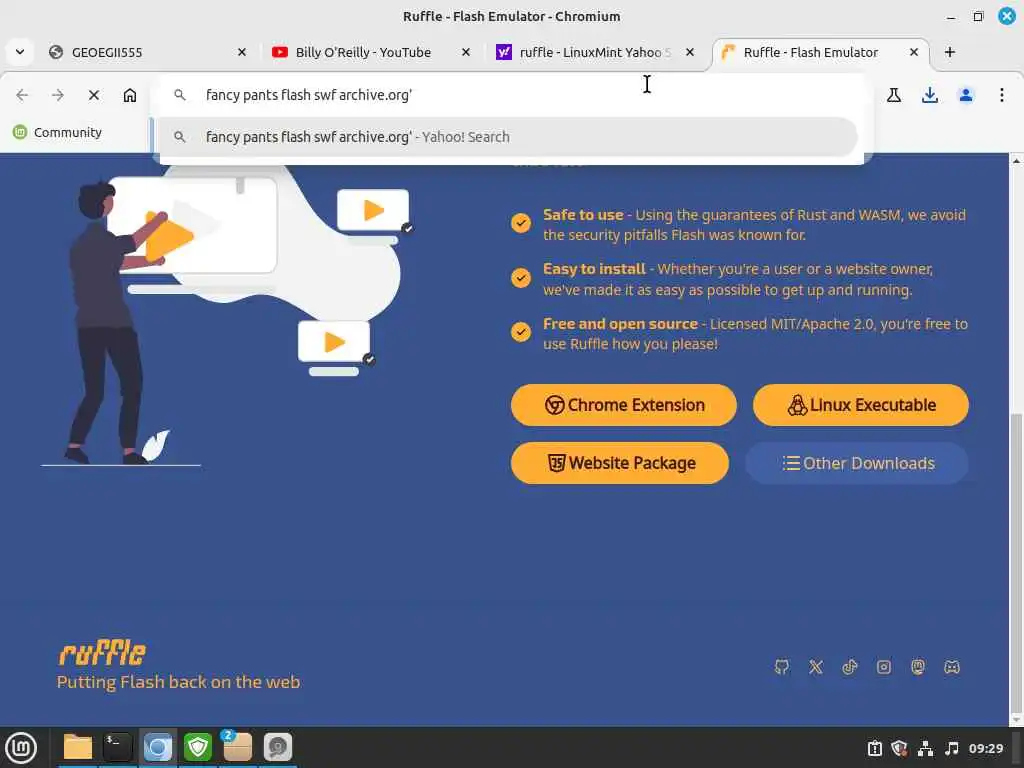Click the Chromium taskbar icon
Image resolution: width=1024 pixels, height=768 pixels.
(157, 747)
